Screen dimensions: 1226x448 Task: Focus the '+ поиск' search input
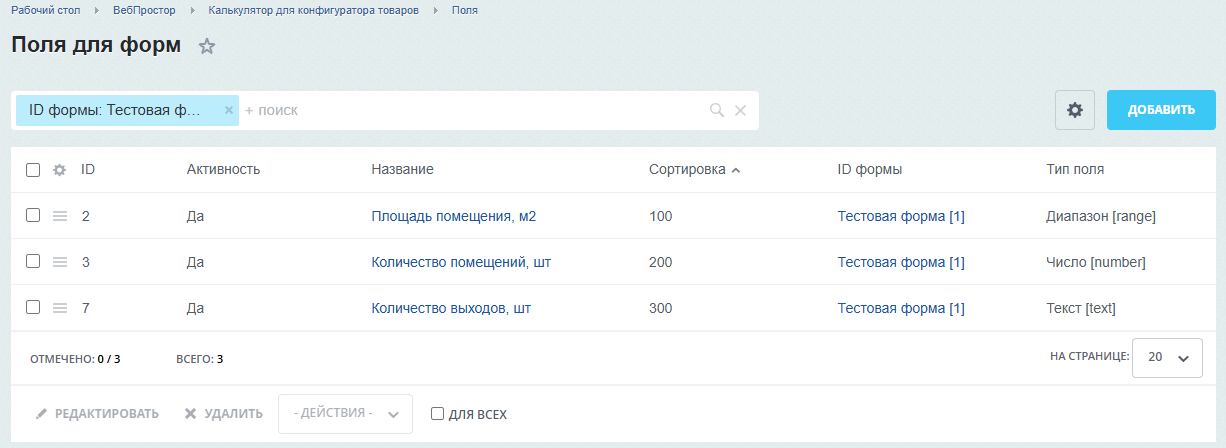(472, 110)
